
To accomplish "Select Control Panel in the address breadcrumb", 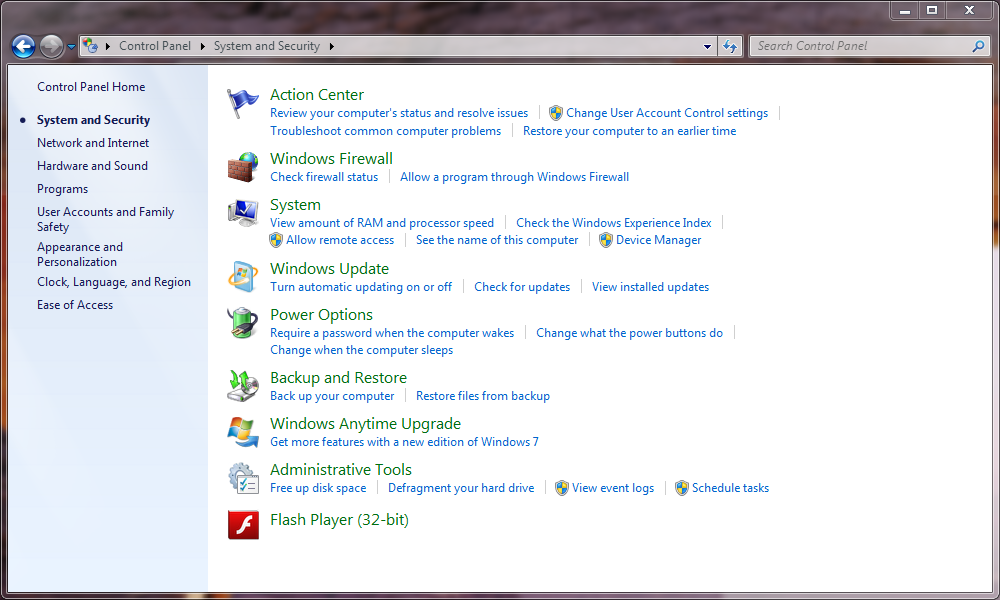I will (x=155, y=46).
